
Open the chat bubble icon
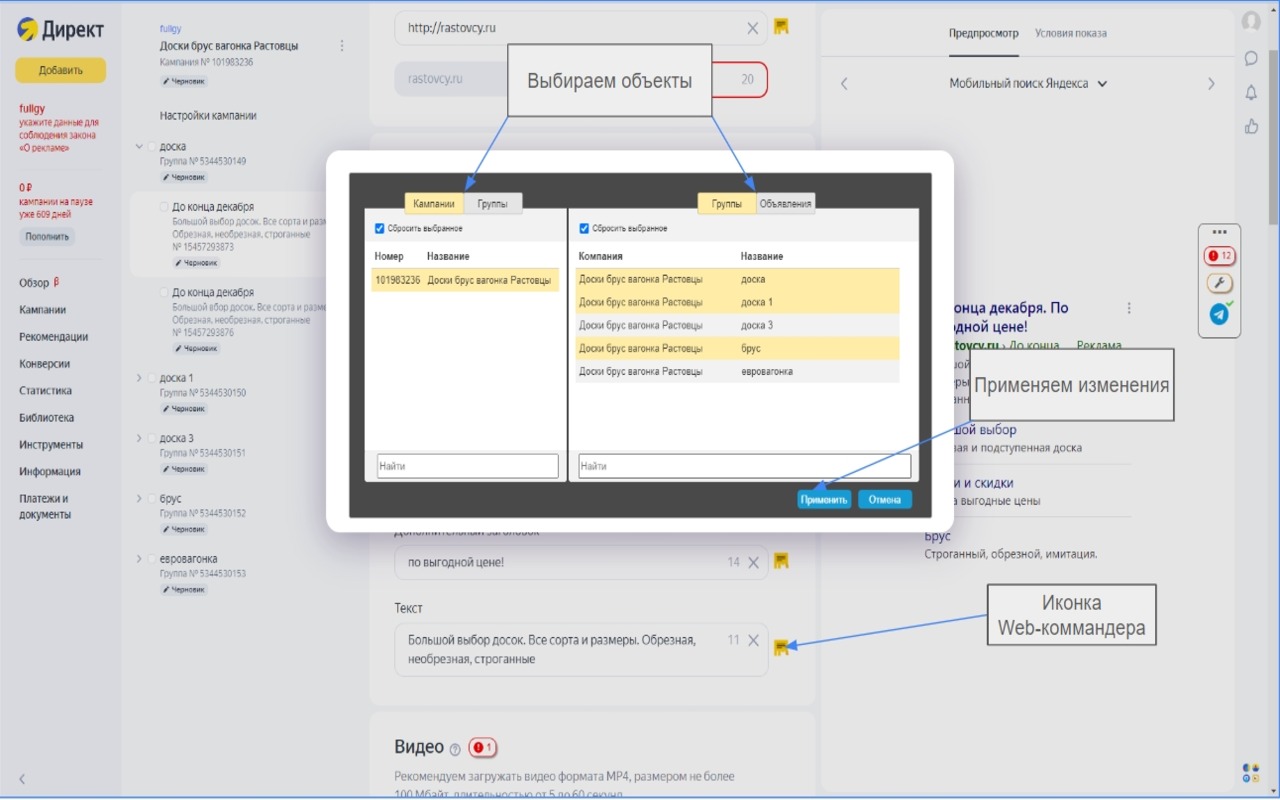pos(1251,58)
